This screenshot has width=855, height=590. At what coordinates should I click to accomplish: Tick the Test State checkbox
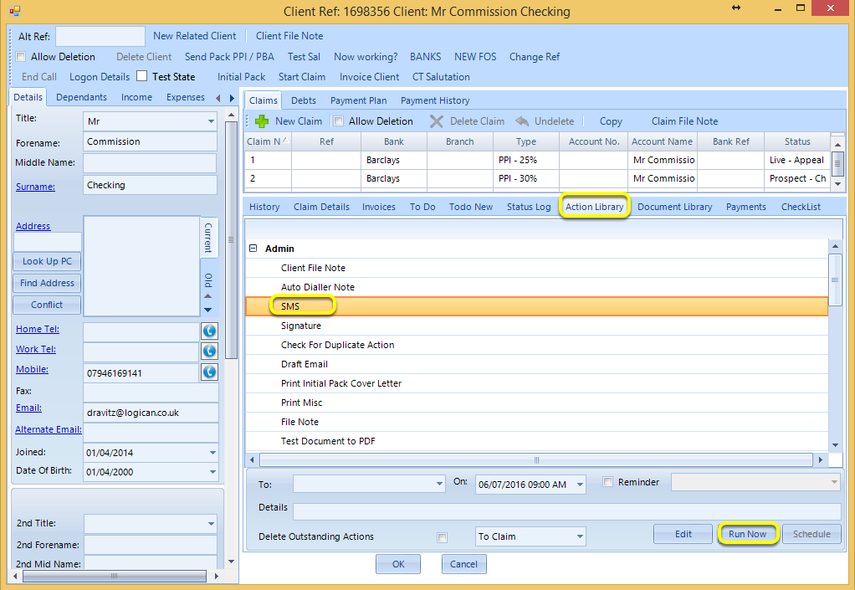click(x=142, y=76)
